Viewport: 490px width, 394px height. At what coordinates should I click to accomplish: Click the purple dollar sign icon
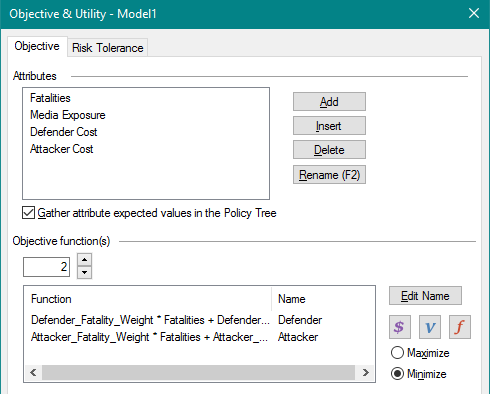coord(400,327)
